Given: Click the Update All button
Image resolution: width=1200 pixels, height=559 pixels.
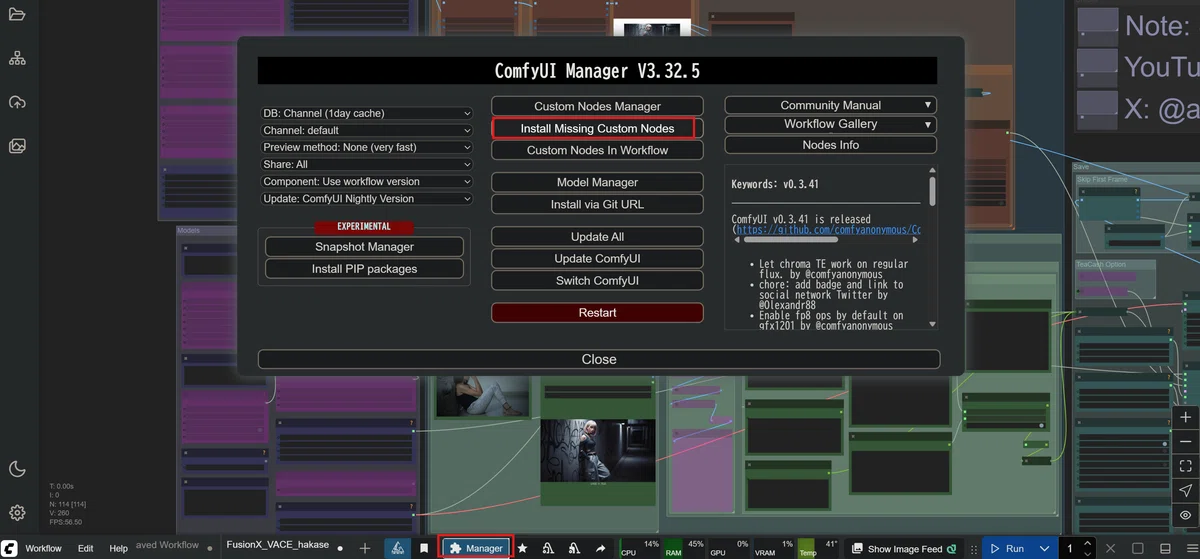Looking at the screenshot, I should click(597, 237).
